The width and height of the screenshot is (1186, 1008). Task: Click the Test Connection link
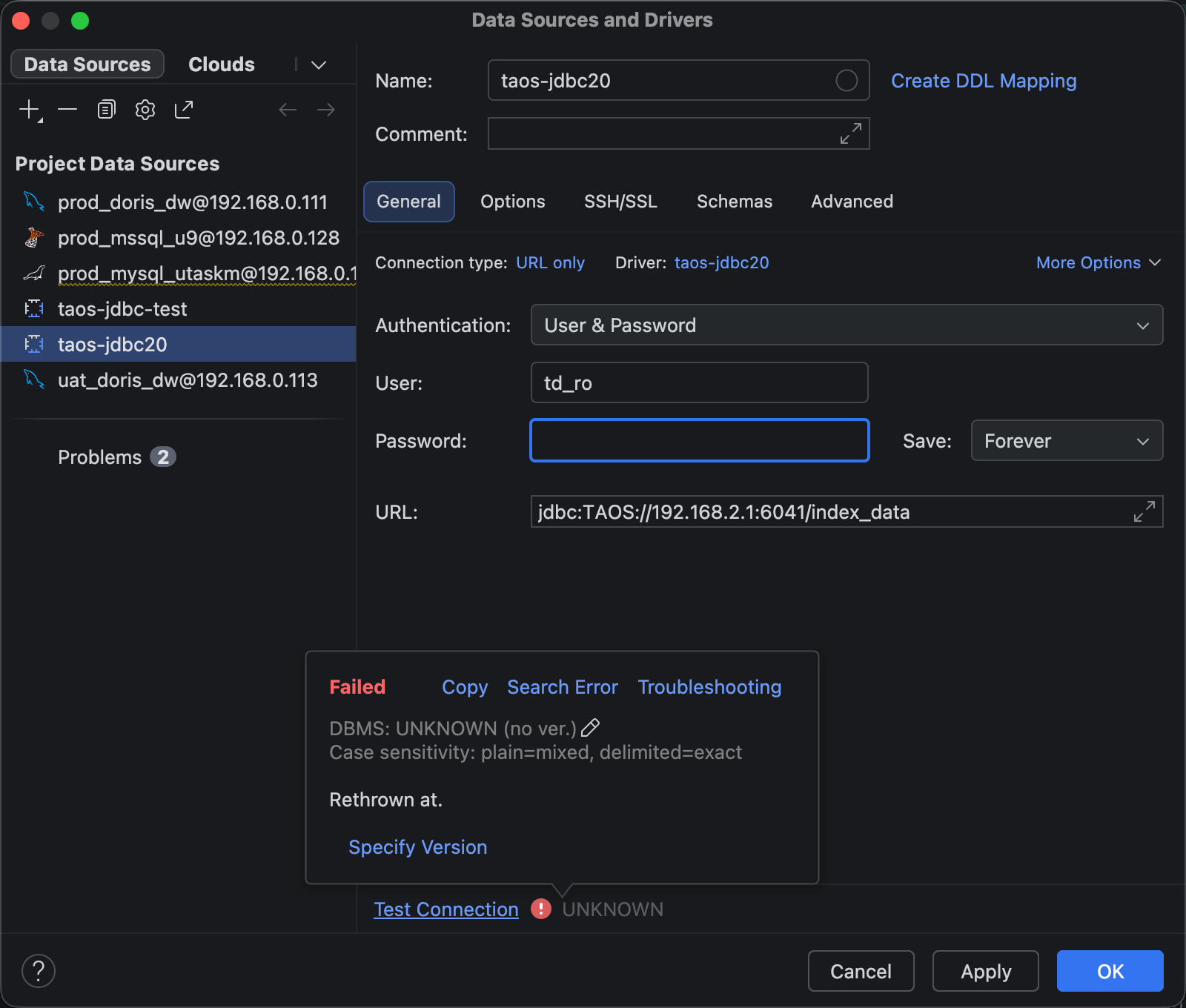pos(445,909)
